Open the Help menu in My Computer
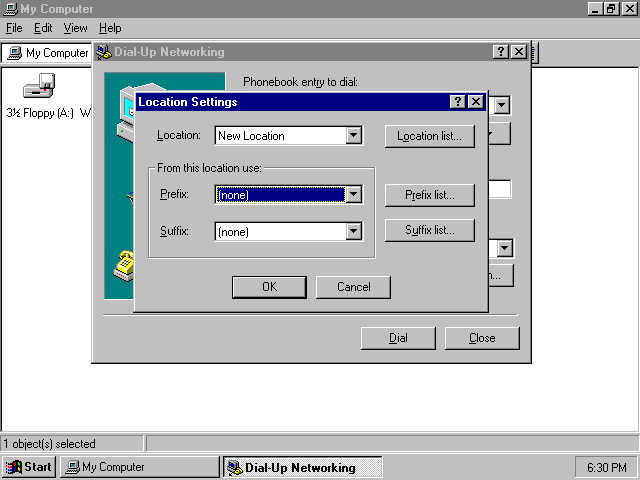Image resolution: width=640 pixels, height=480 pixels. pyautogui.click(x=110, y=28)
